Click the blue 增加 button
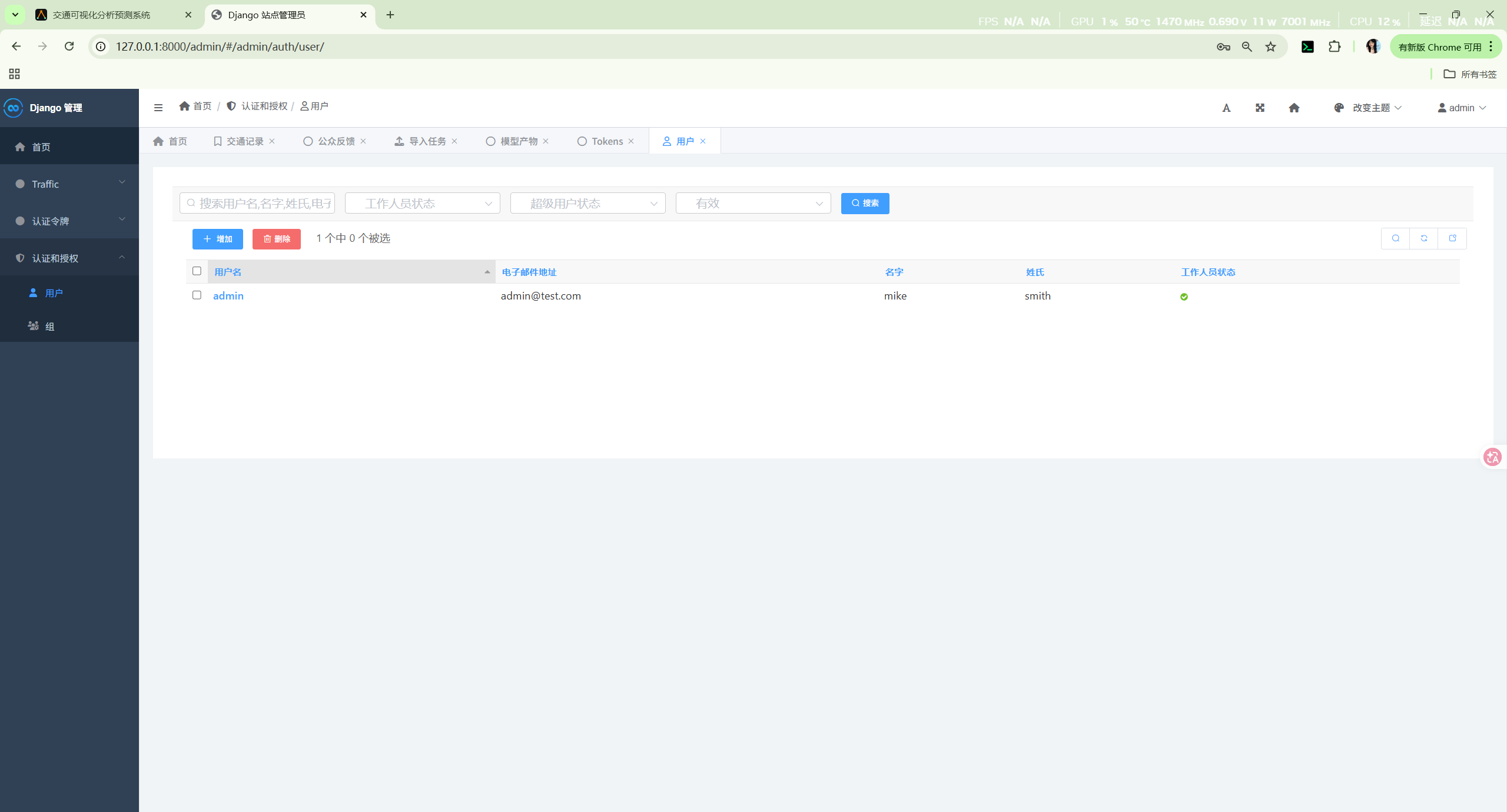Screen dimensions: 1507x812 [x=217, y=239]
